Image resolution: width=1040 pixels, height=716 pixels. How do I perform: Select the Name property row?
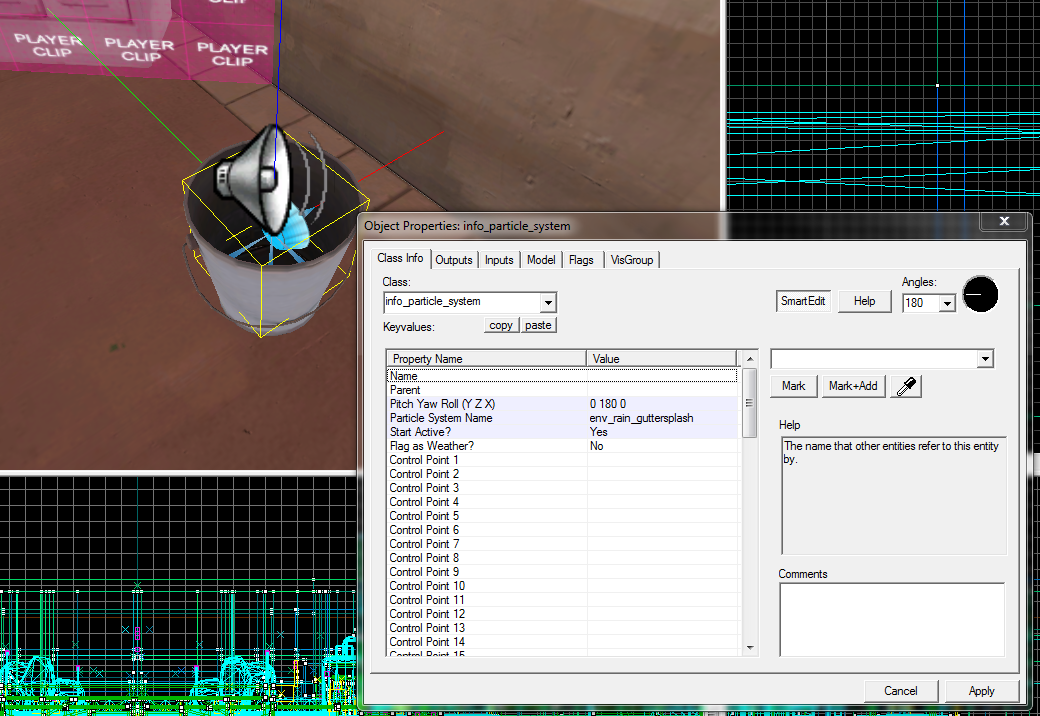[562, 376]
